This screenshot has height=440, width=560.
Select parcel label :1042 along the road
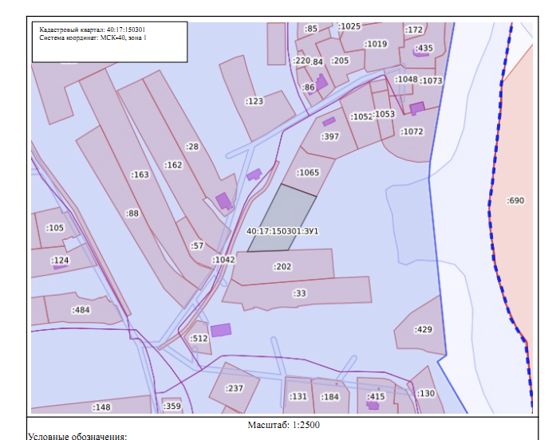224,260
